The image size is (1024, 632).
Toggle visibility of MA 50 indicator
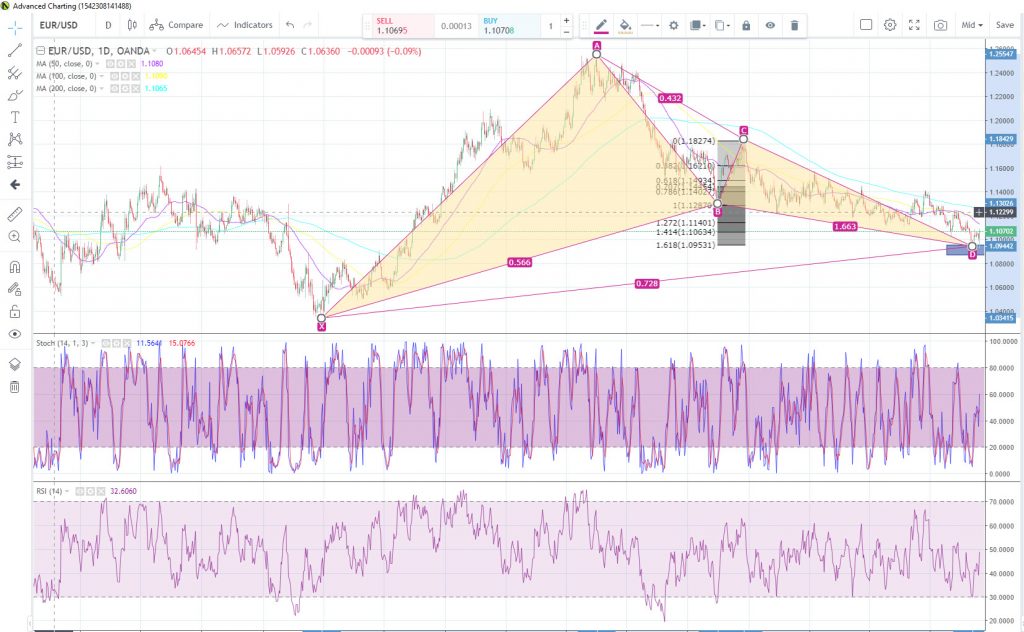pyautogui.click(x=110, y=63)
